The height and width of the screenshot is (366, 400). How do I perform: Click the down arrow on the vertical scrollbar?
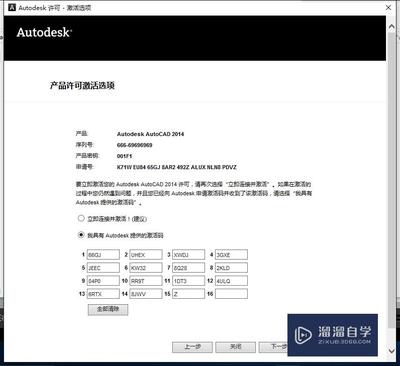click(x=392, y=350)
